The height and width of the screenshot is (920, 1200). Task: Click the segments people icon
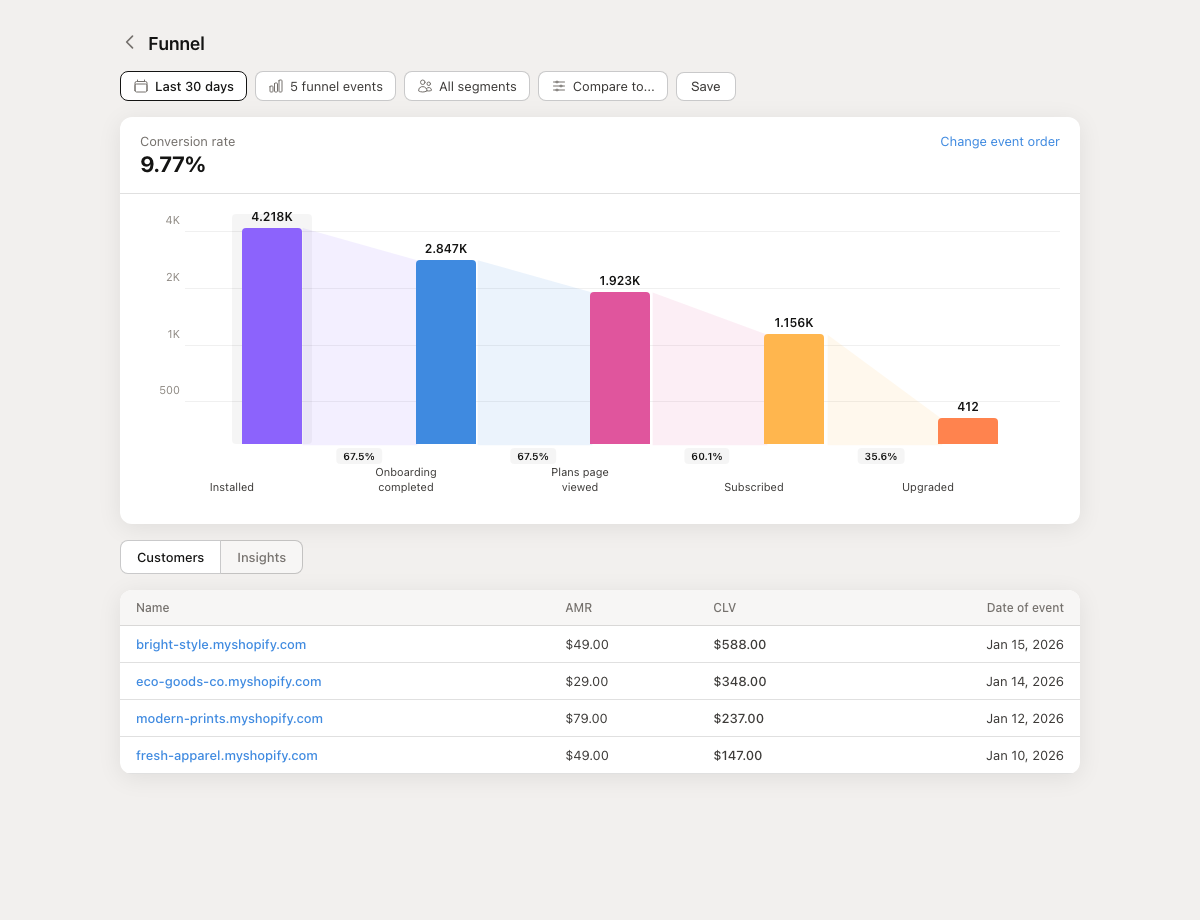tap(424, 86)
